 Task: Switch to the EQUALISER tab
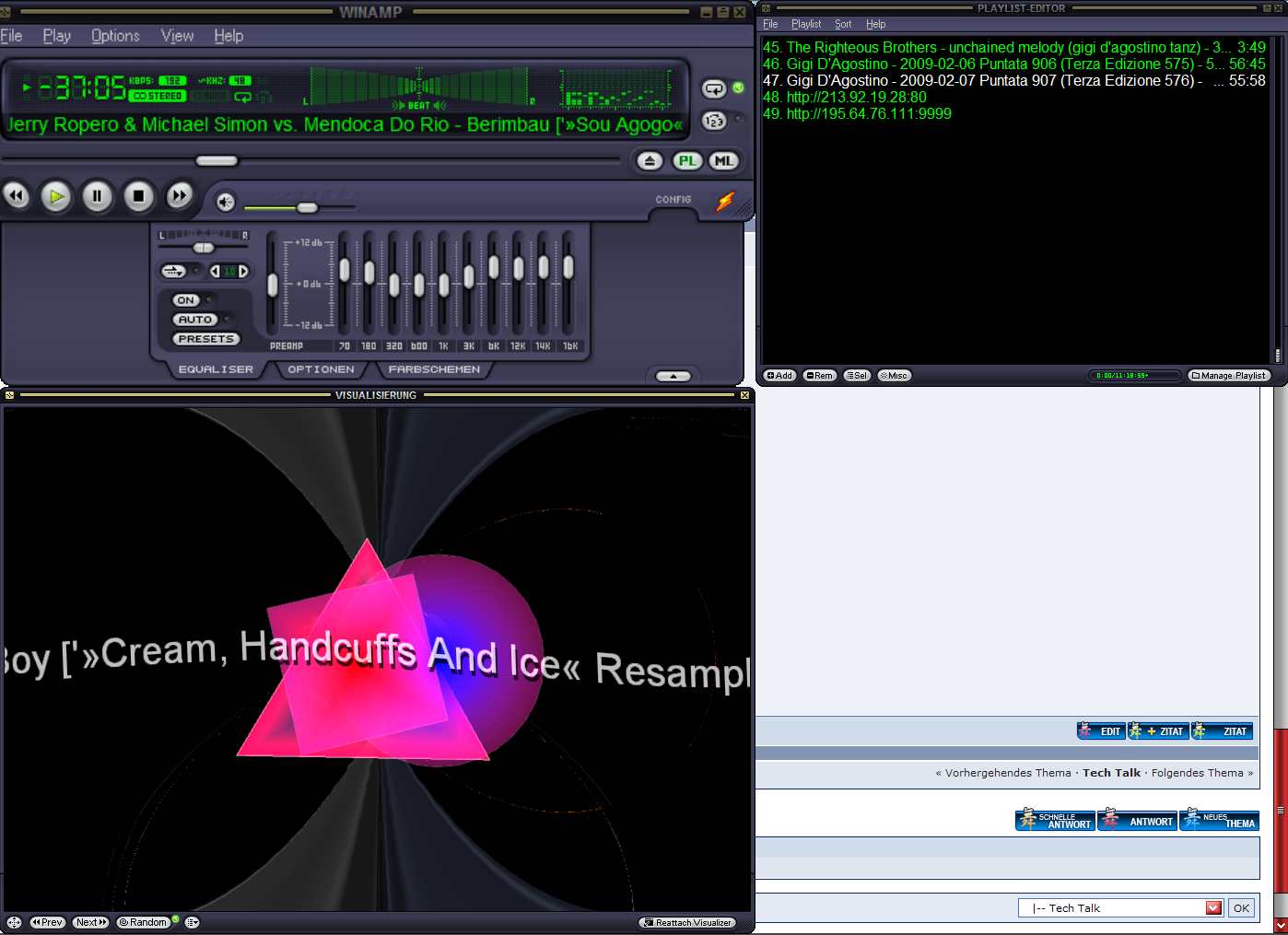pyautogui.click(x=216, y=369)
